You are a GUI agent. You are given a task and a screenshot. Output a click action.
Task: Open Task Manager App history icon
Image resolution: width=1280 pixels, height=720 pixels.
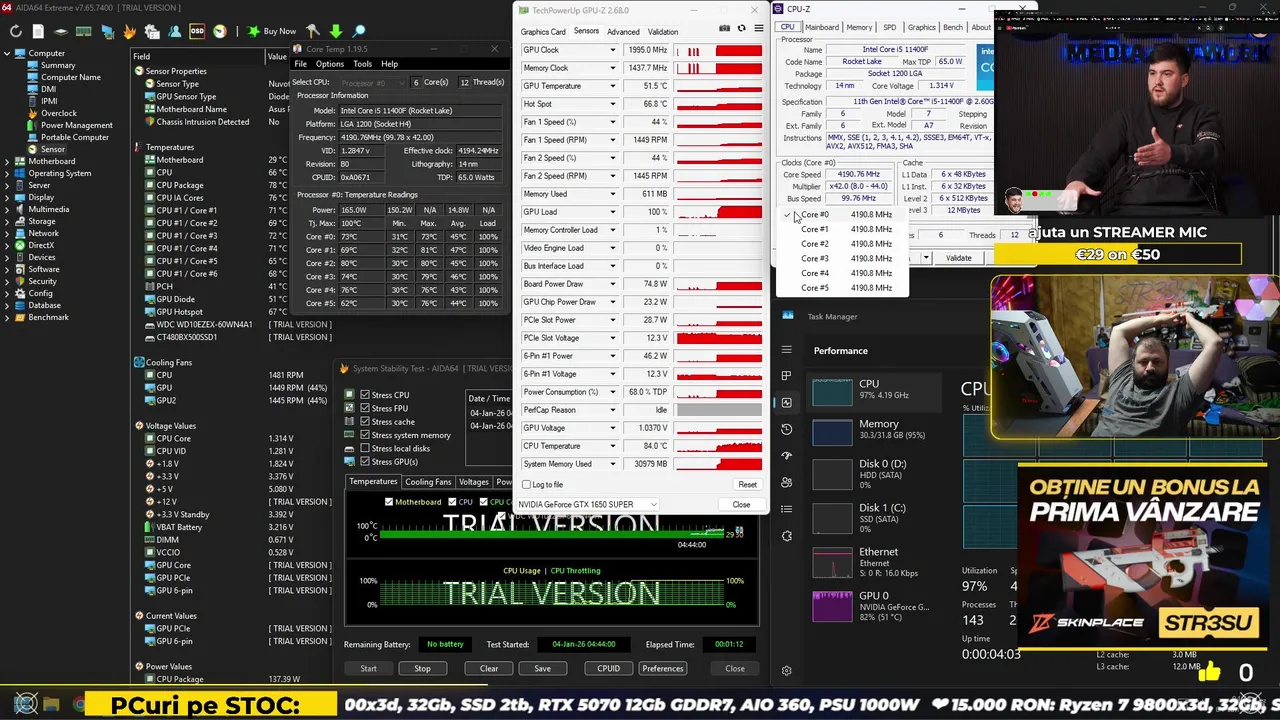coord(786,429)
